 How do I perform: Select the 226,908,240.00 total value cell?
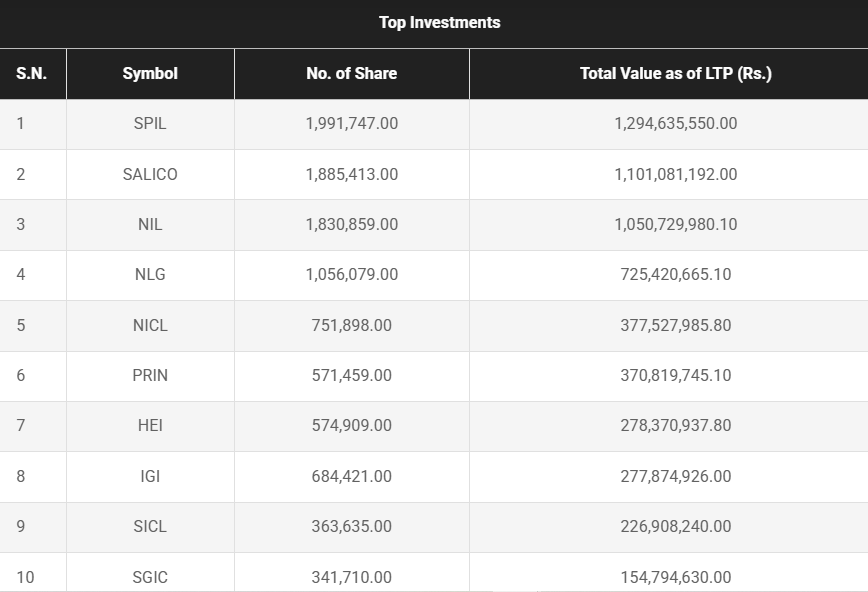pos(675,526)
